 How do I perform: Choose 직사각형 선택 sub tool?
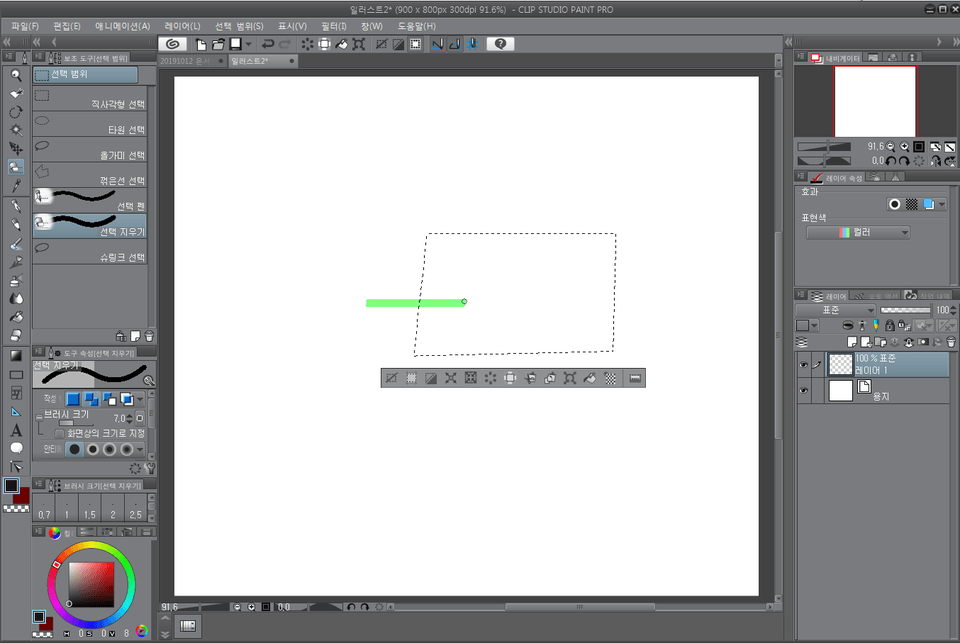point(89,98)
